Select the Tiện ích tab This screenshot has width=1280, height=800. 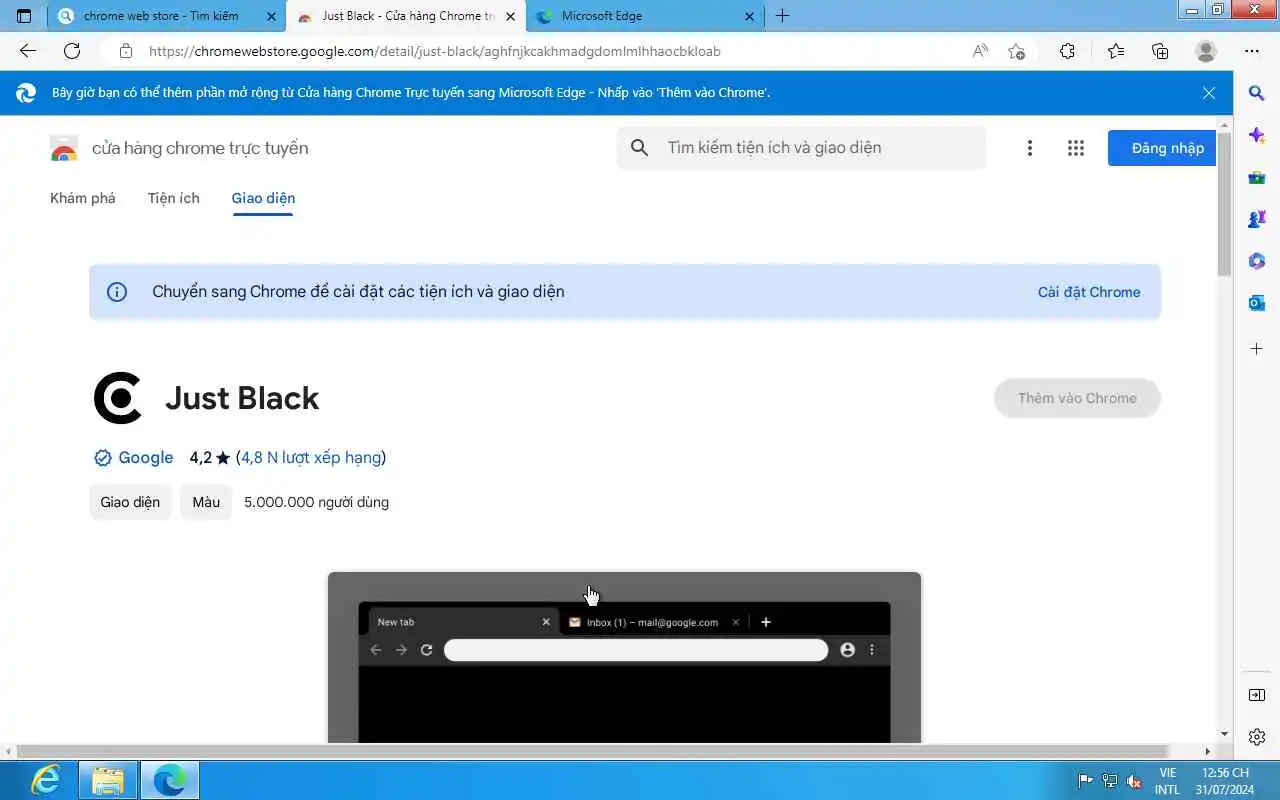click(x=174, y=198)
